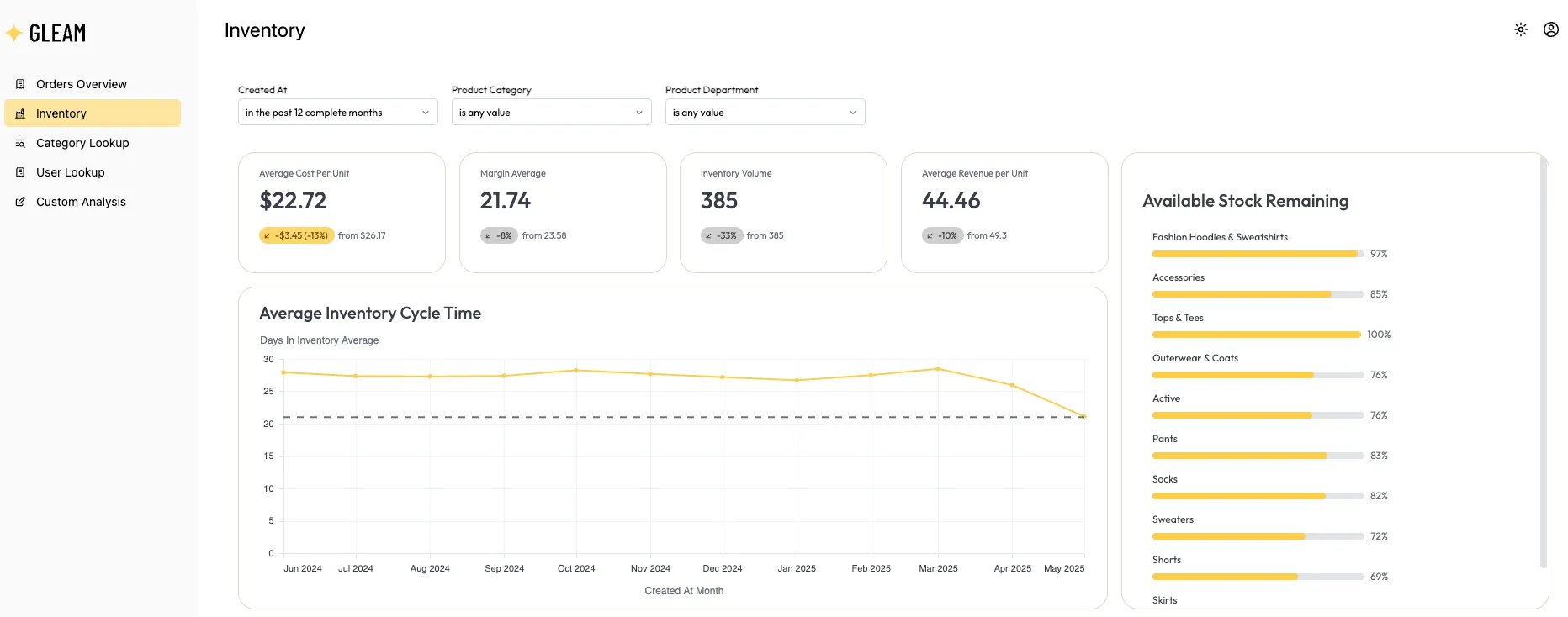Image resolution: width=1568 pixels, height=617 pixels.
Task: Expand the Created At date filter dropdown
Action: click(337, 113)
